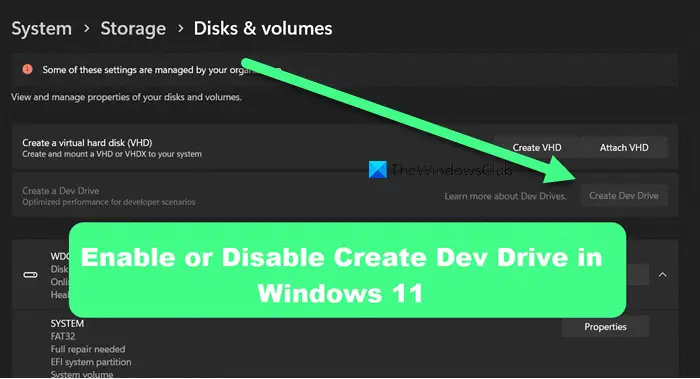This screenshot has width=700, height=379.
Task: Select the 'Create a Dev Drive' label
Action: tap(61, 191)
